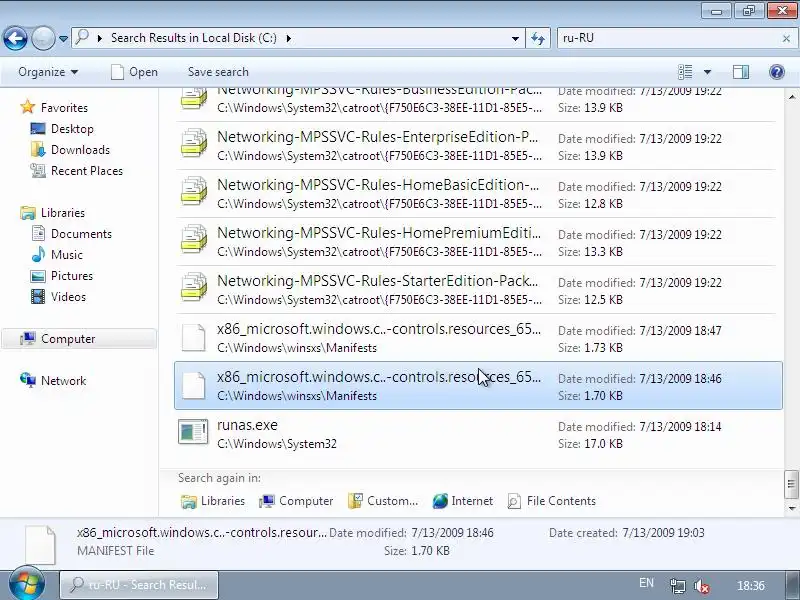Open the Documents library
This screenshot has width=800, height=600.
81,234
